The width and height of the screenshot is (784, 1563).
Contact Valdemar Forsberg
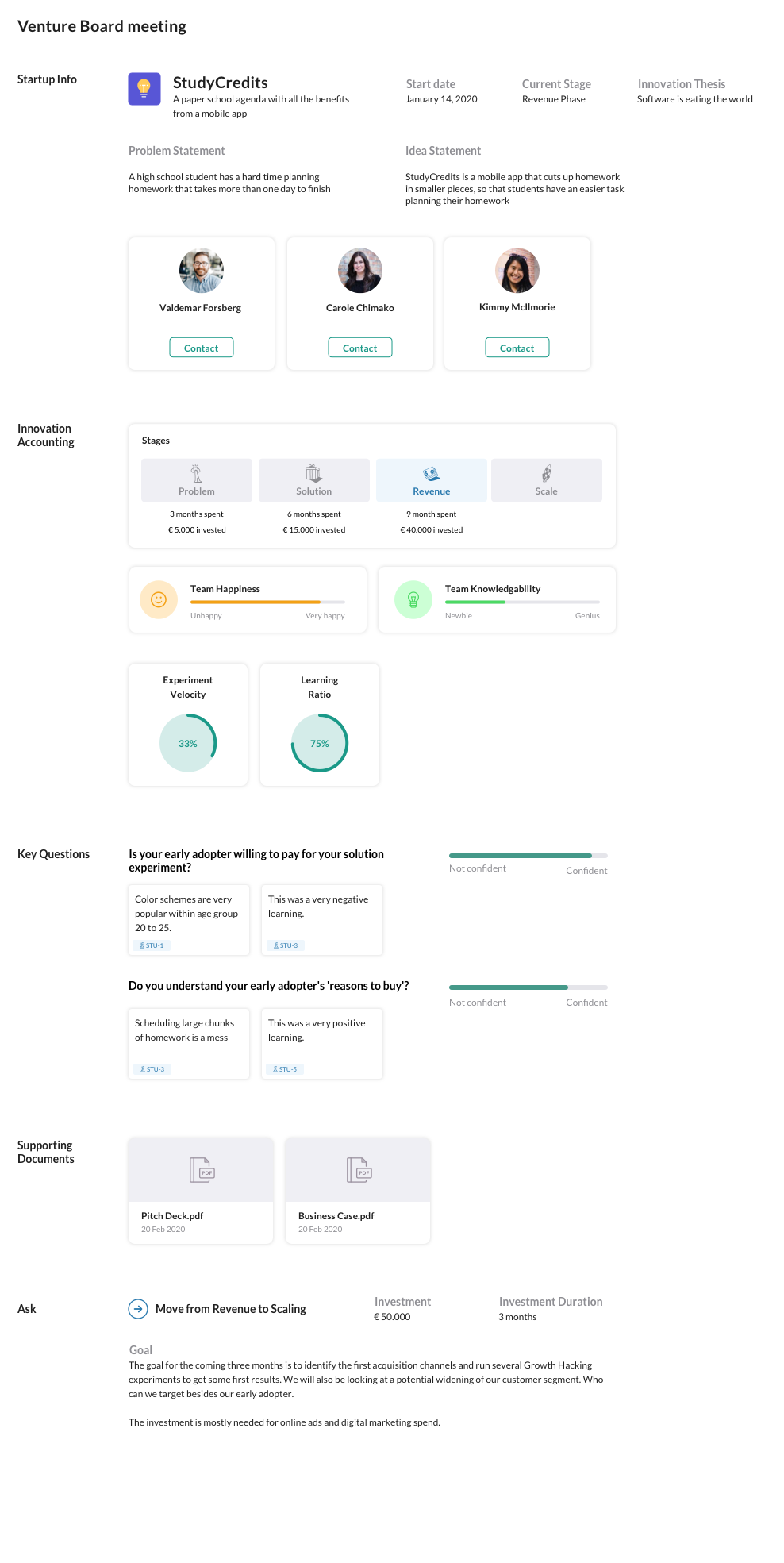click(202, 348)
